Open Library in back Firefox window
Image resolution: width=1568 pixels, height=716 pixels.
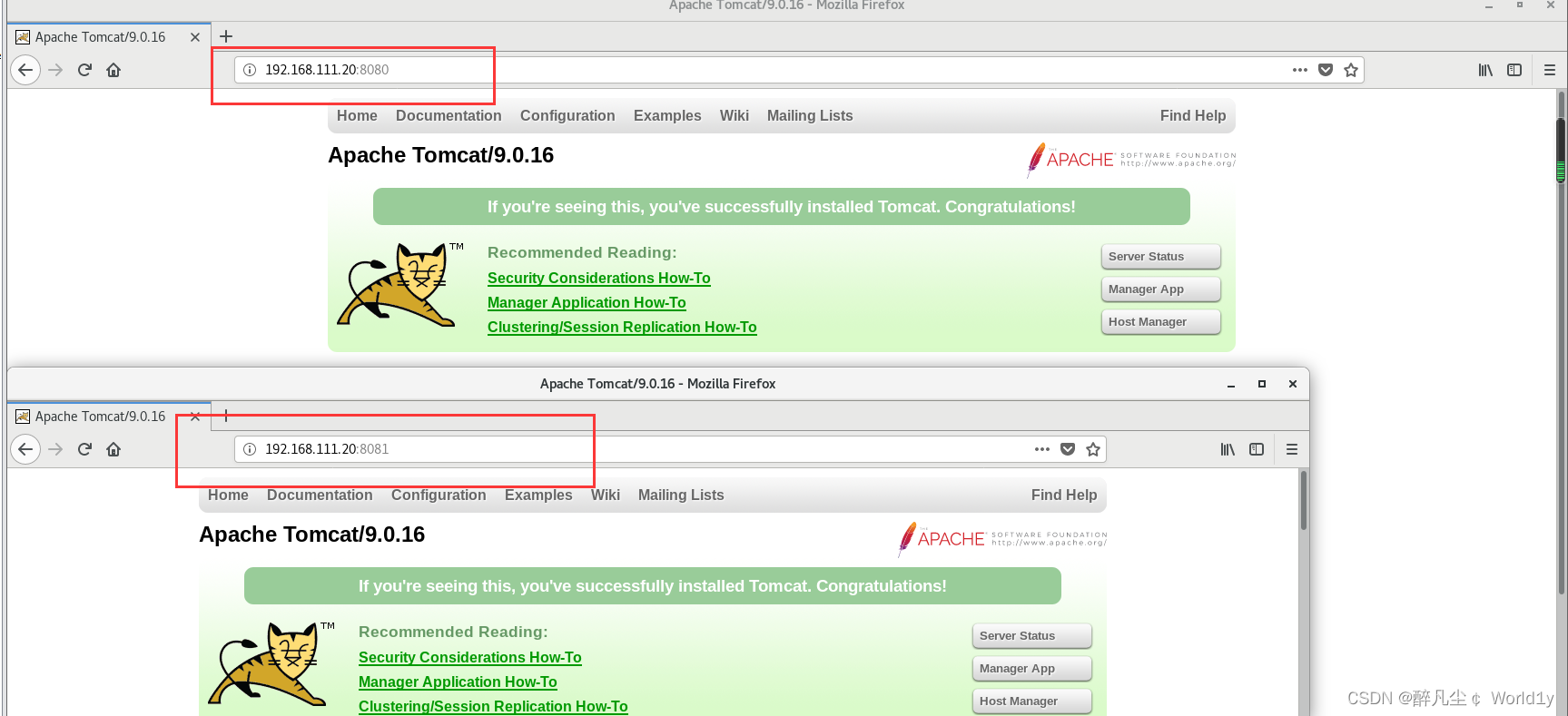[1485, 70]
